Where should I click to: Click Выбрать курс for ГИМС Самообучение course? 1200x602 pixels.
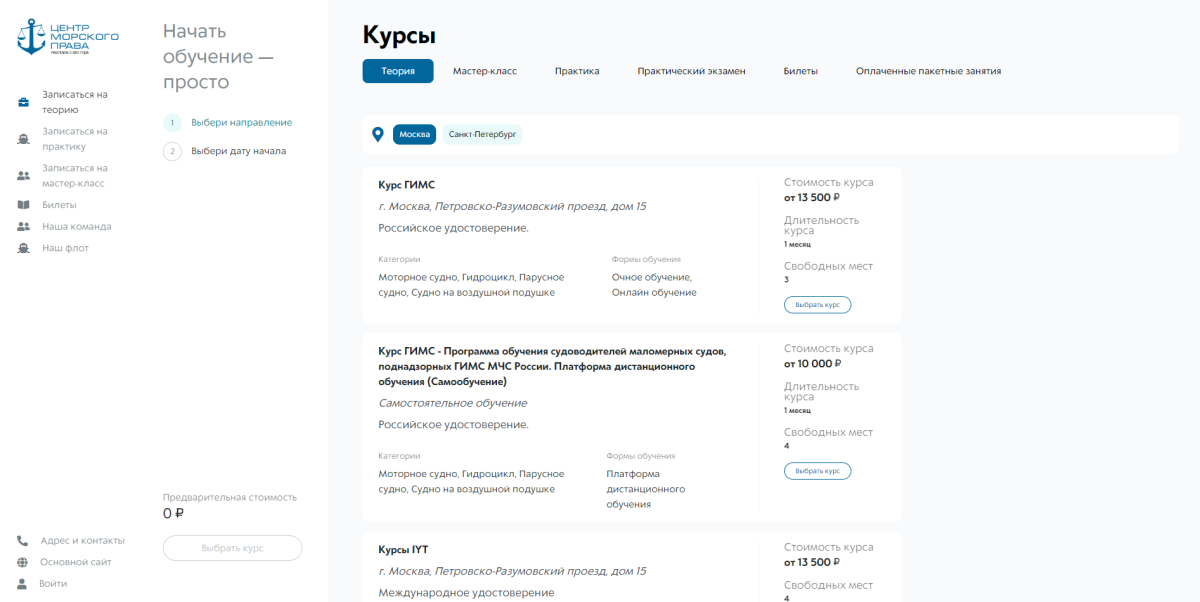tap(817, 470)
